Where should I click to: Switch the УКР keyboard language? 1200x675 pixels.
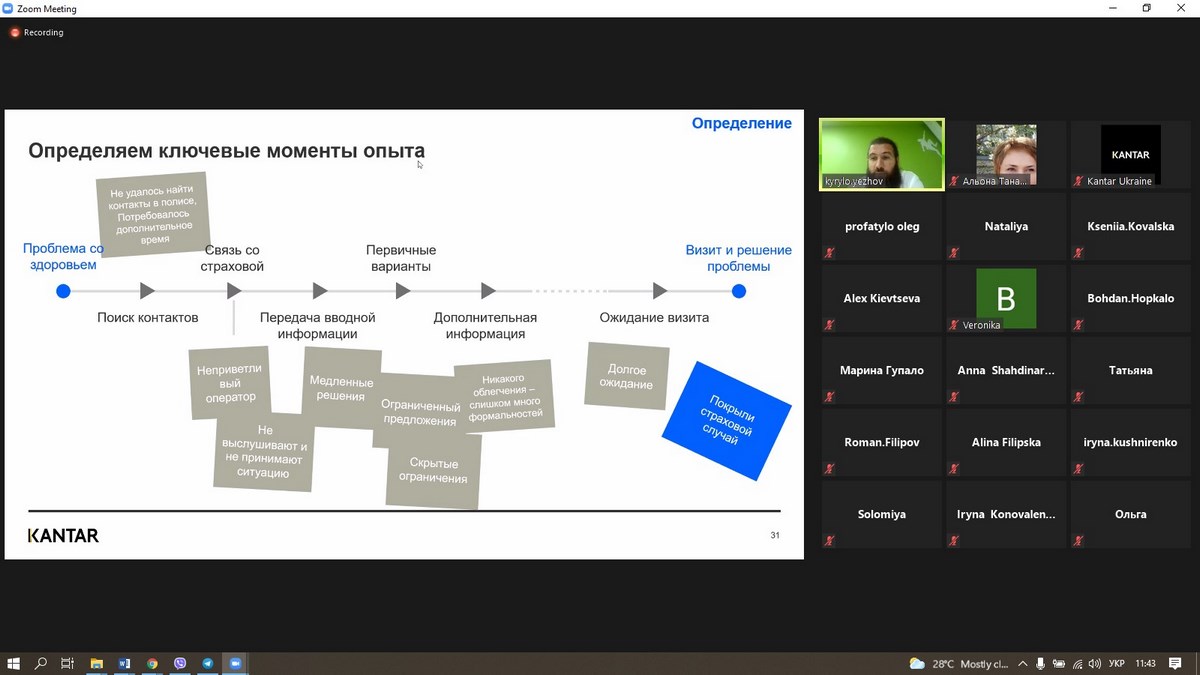(1117, 664)
